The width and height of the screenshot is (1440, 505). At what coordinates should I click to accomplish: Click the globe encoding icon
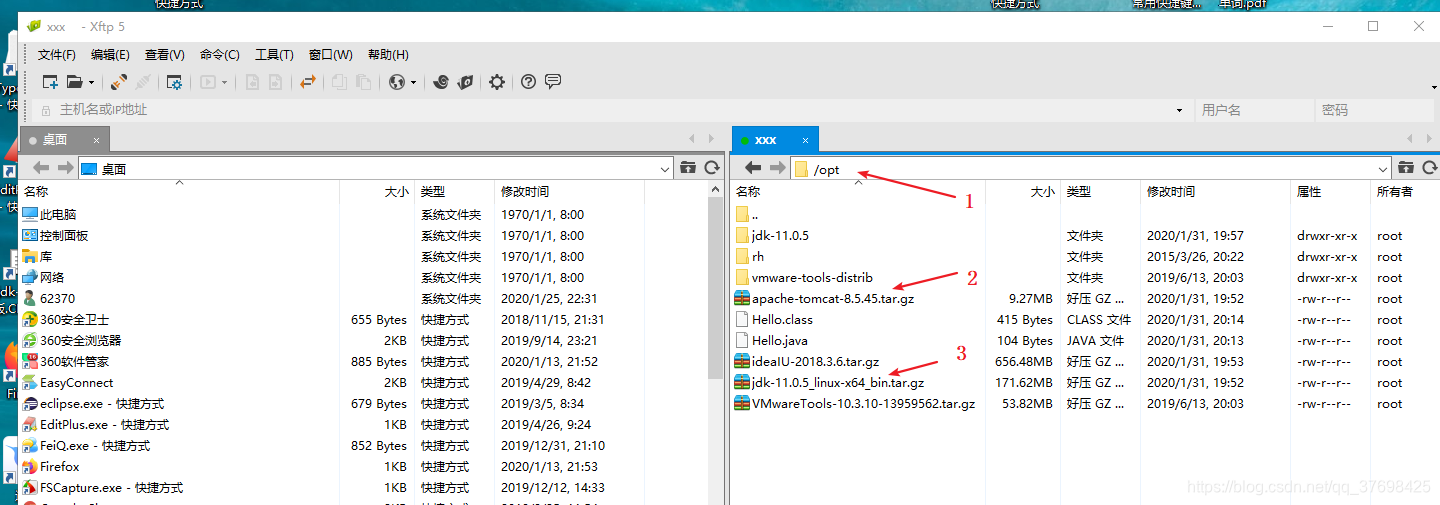[396, 82]
